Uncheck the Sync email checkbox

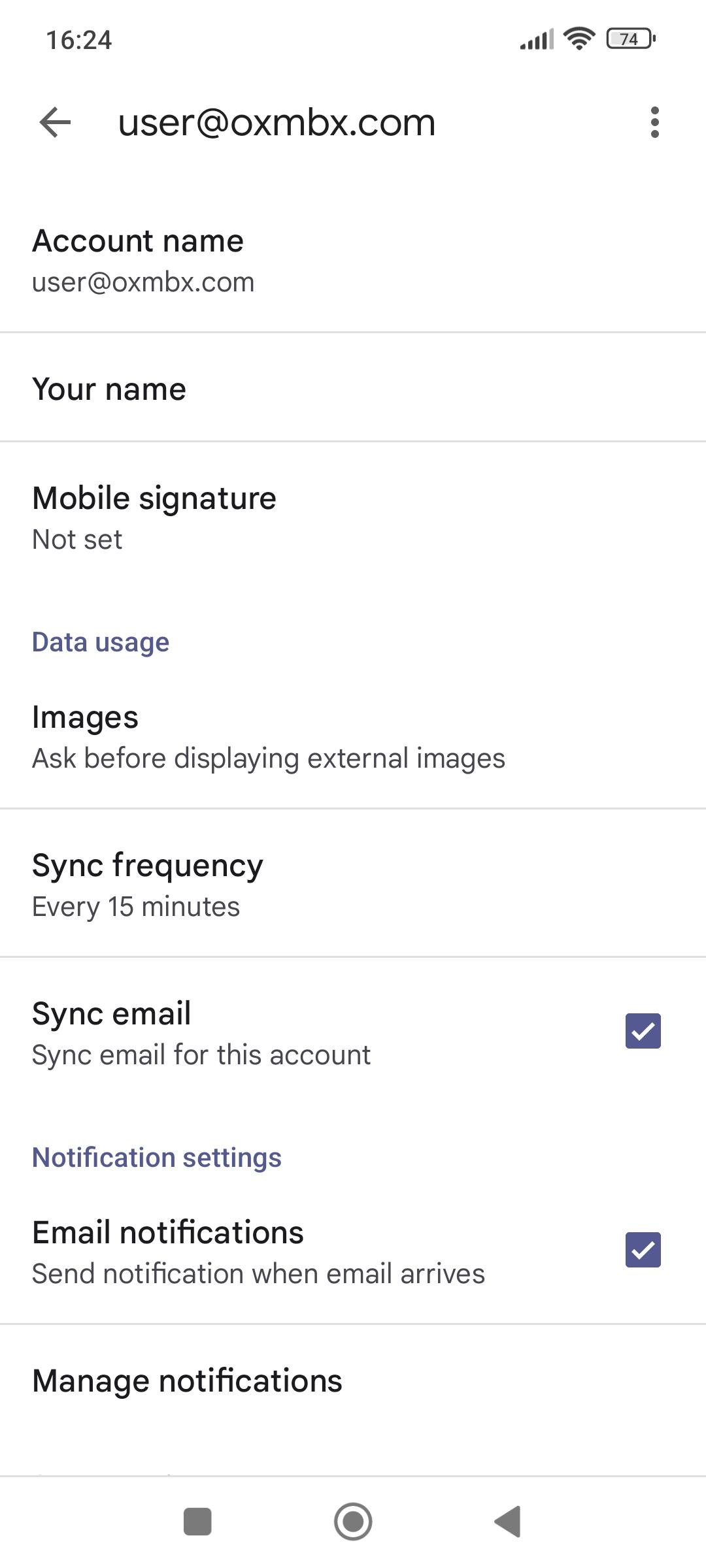coord(643,1031)
